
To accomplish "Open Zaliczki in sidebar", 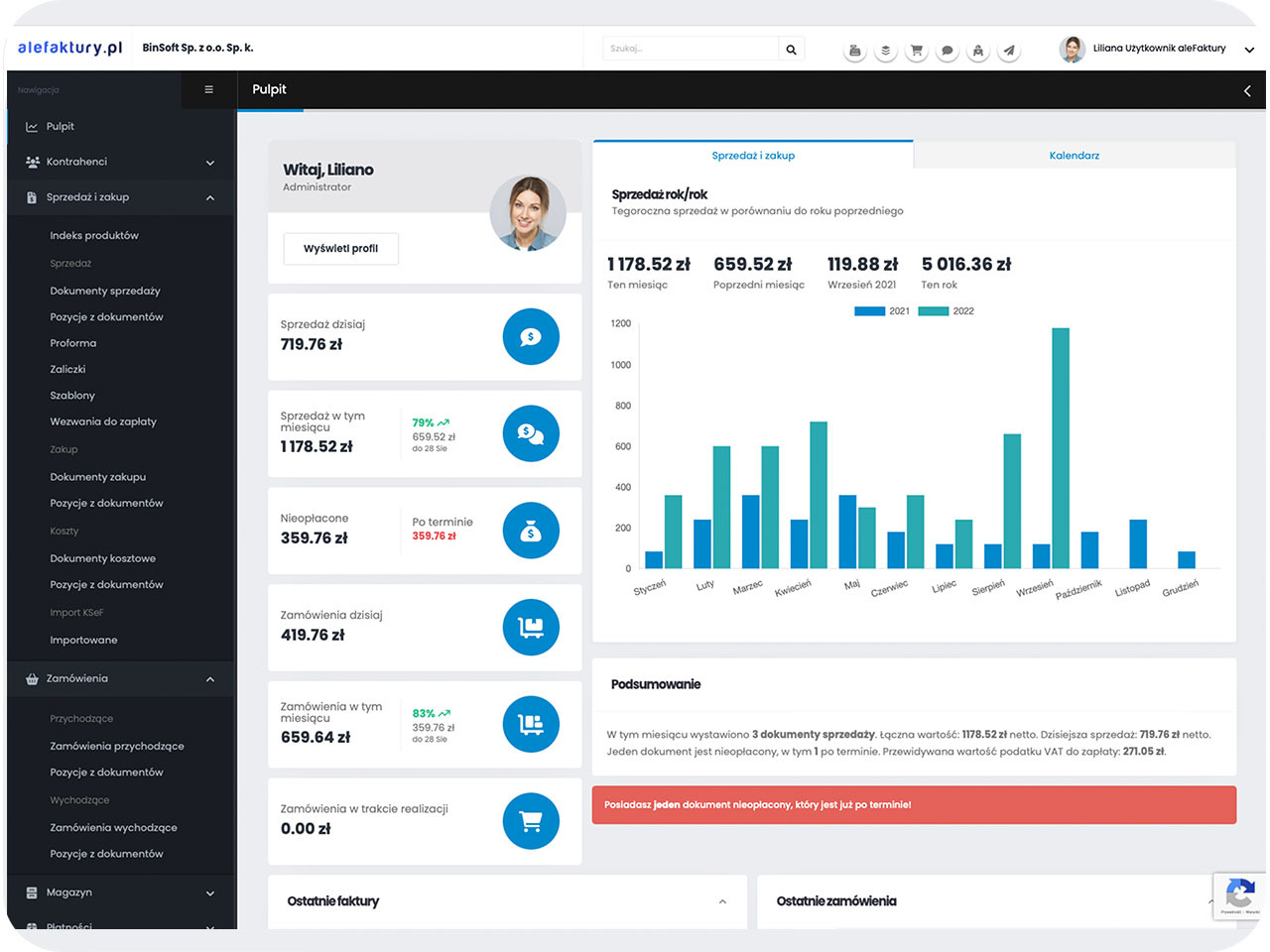I will 67,369.
